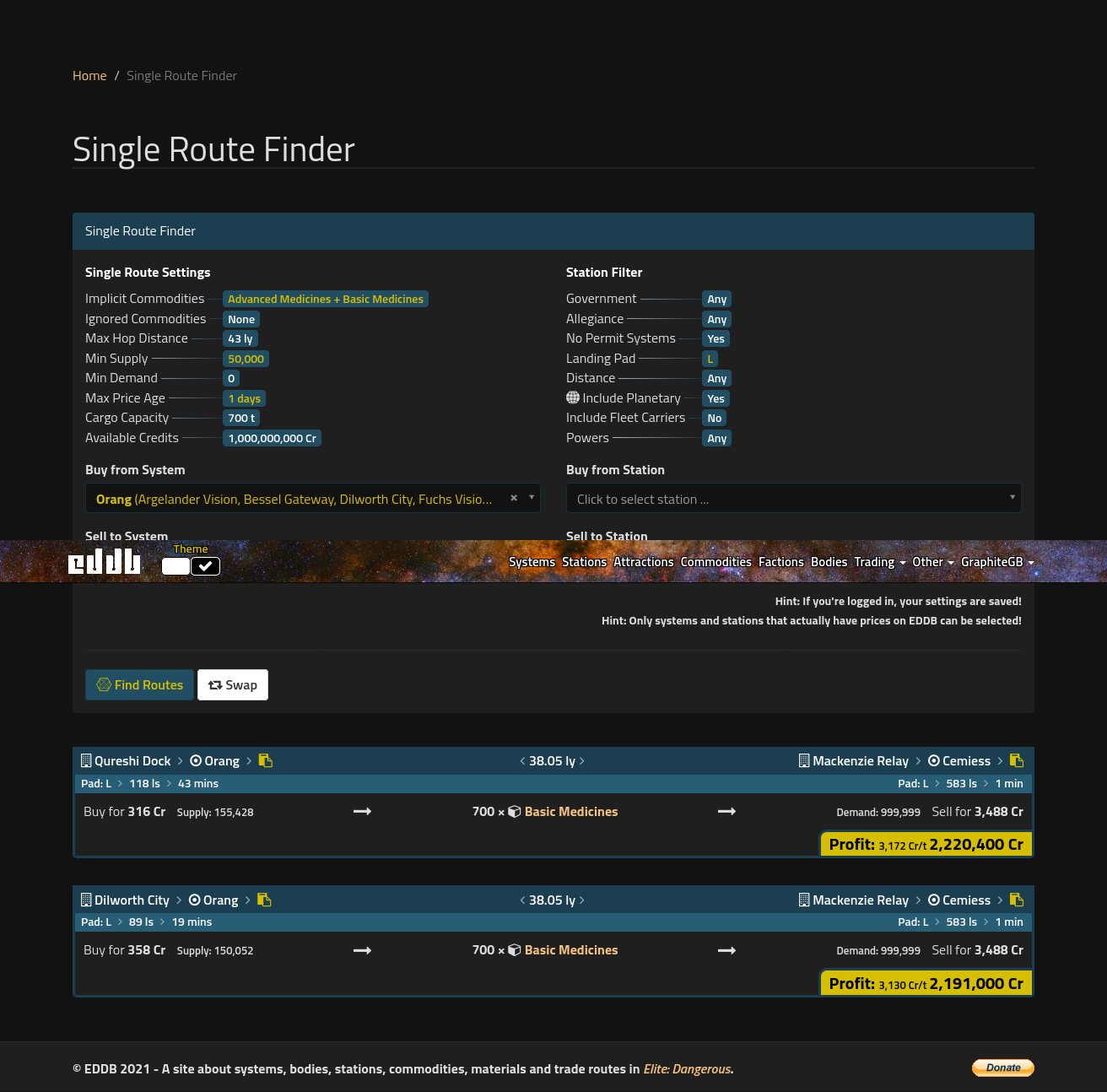Open Orang system link in Dilworth City route
This screenshot has width=1107, height=1092.
[221, 900]
